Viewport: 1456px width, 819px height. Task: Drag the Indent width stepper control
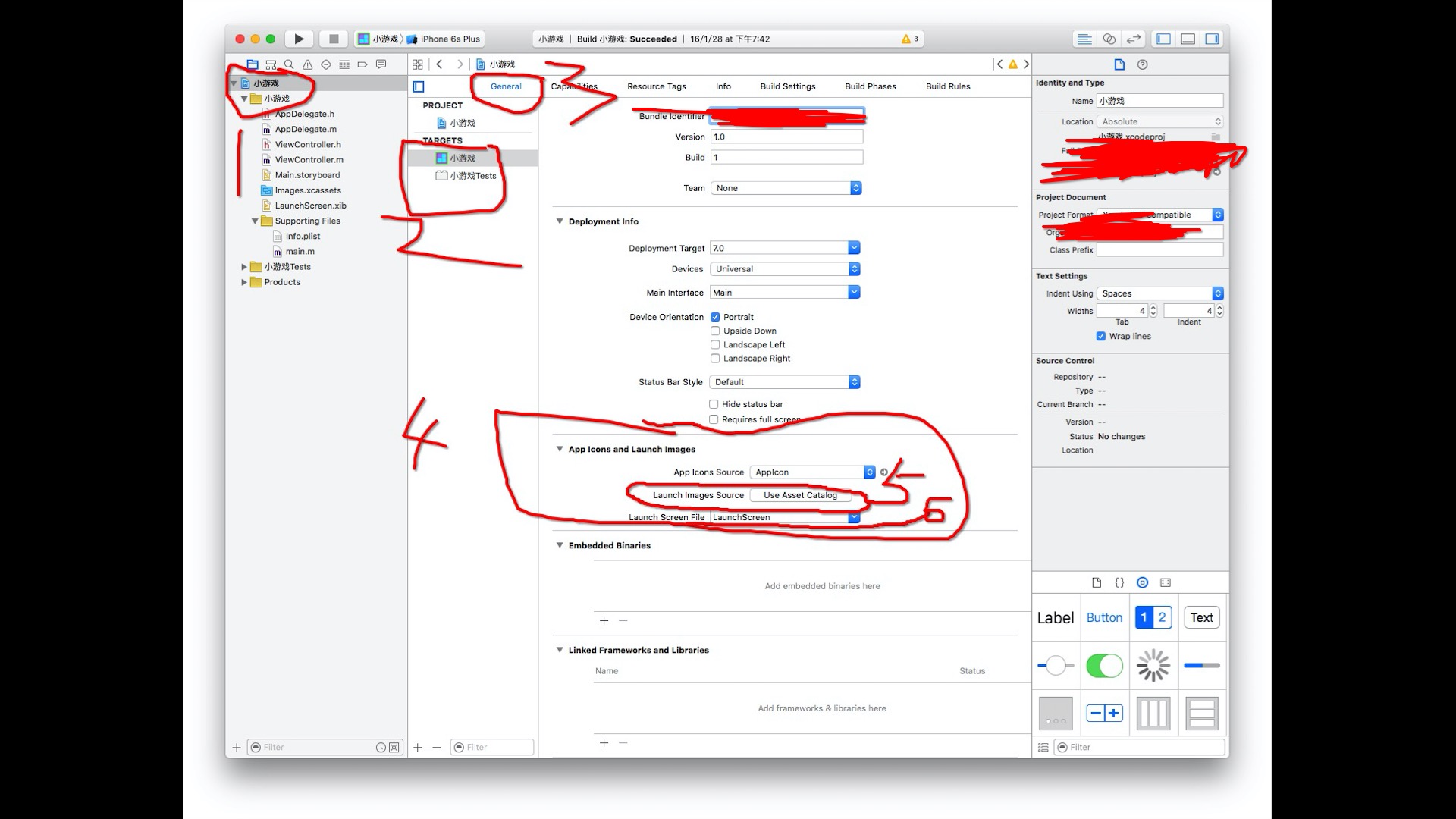(x=1220, y=310)
